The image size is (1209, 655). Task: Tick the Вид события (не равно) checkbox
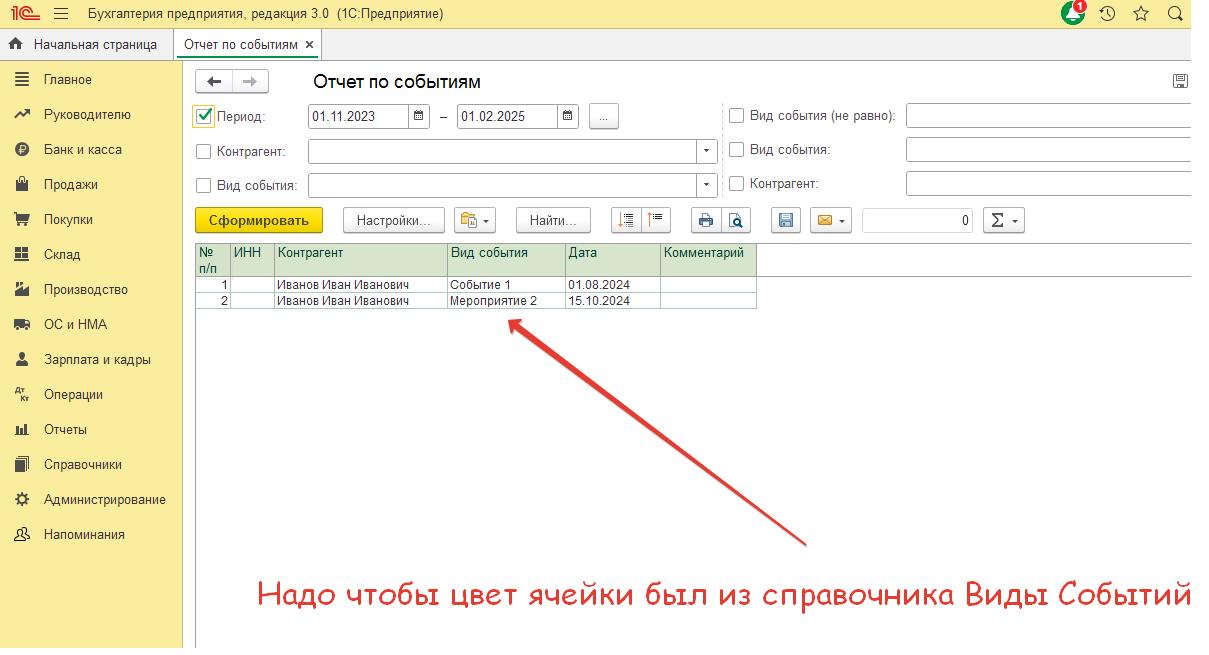pos(737,116)
